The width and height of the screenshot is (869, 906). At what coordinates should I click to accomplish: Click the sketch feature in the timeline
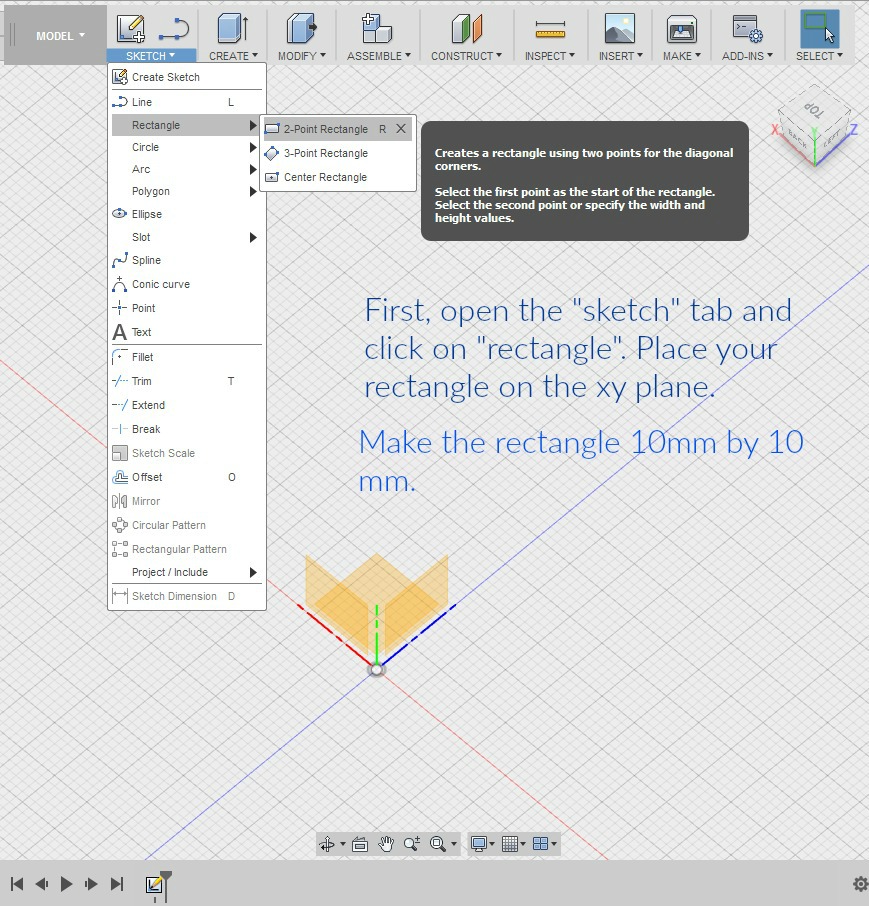click(154, 885)
